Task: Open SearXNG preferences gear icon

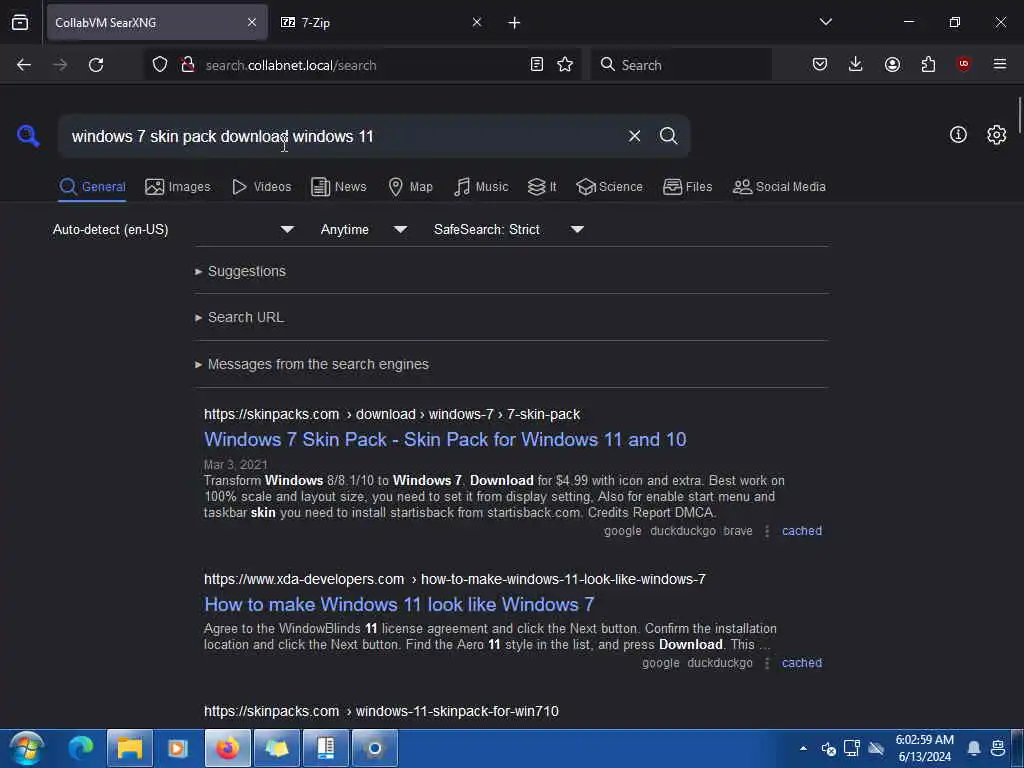Action: [996, 135]
